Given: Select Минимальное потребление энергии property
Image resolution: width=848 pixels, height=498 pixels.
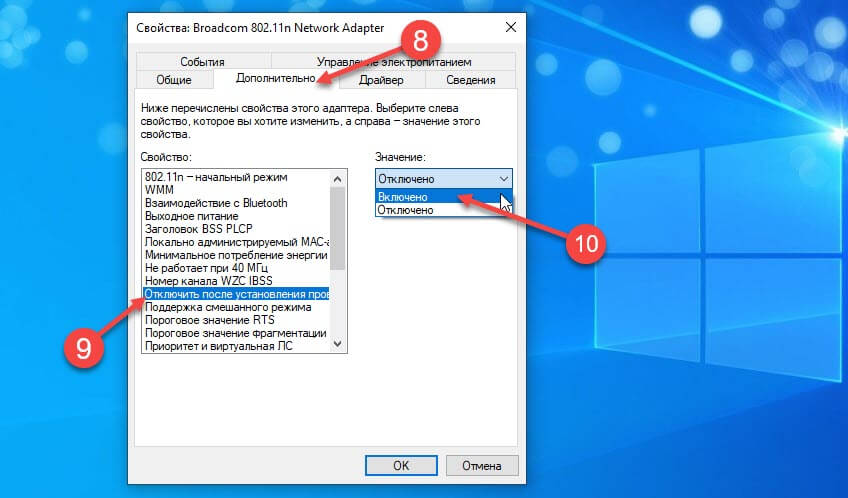Looking at the screenshot, I should pyautogui.click(x=236, y=255).
